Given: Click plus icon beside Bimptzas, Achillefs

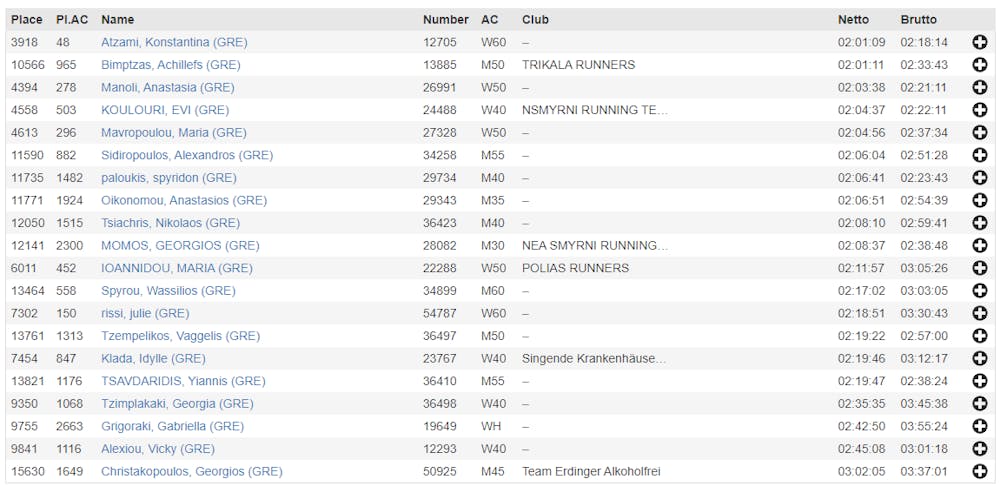Looking at the screenshot, I should click(979, 65).
